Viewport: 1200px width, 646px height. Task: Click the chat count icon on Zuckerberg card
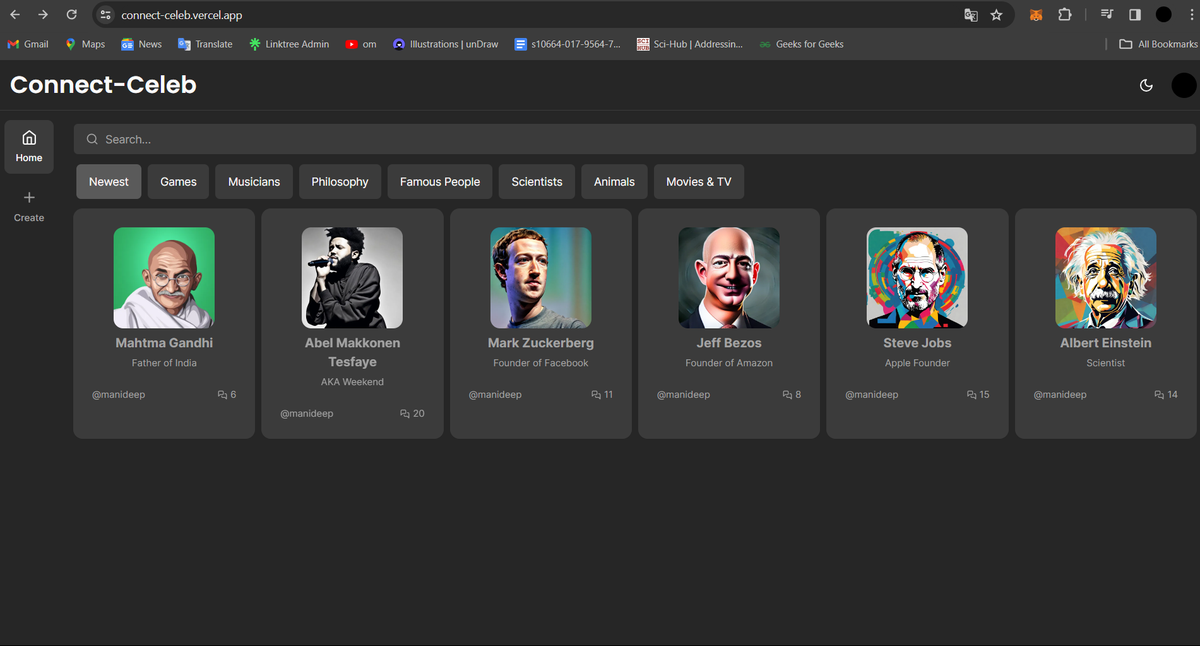pyautogui.click(x=596, y=395)
